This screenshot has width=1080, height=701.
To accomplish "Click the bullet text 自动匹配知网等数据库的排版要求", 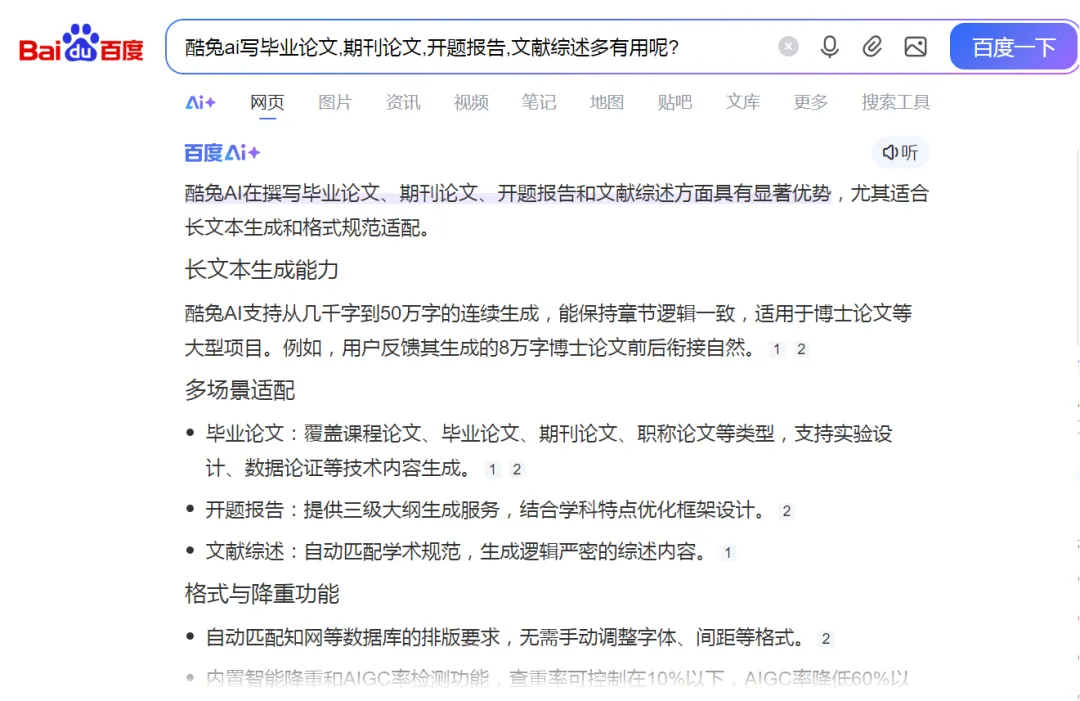I will [x=505, y=638].
